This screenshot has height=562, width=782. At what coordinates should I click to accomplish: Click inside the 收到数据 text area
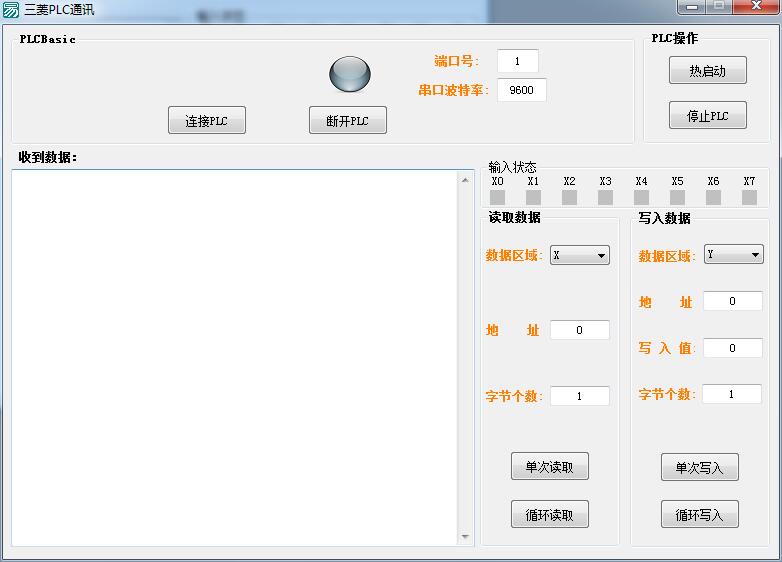234,358
